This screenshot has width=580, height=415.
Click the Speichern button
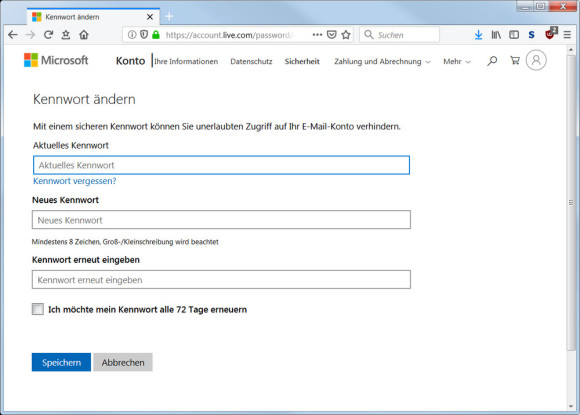[61, 362]
